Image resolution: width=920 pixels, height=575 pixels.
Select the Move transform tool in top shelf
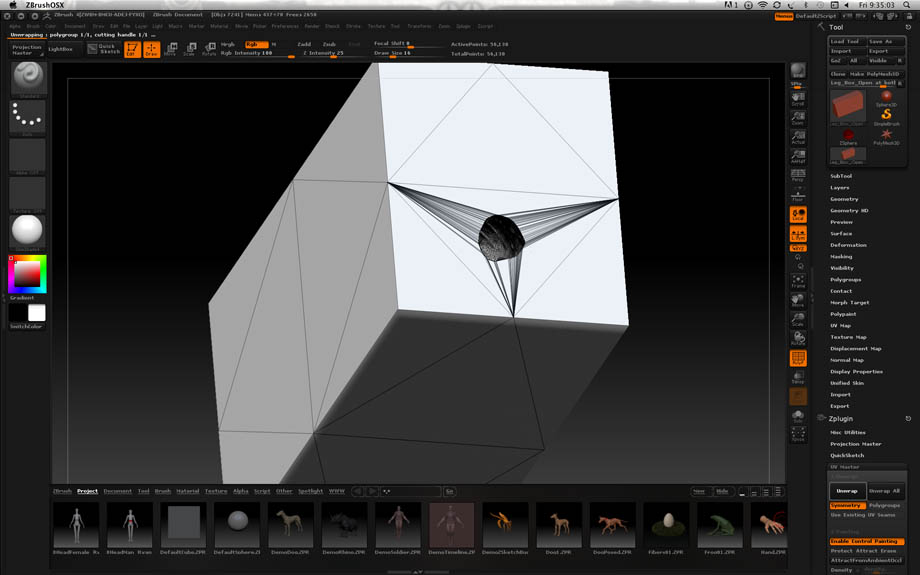coord(171,49)
